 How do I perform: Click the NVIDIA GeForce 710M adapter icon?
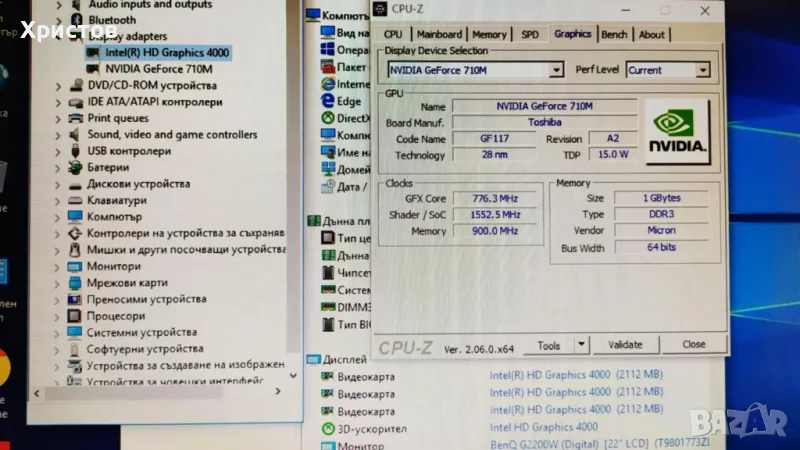coord(93,69)
